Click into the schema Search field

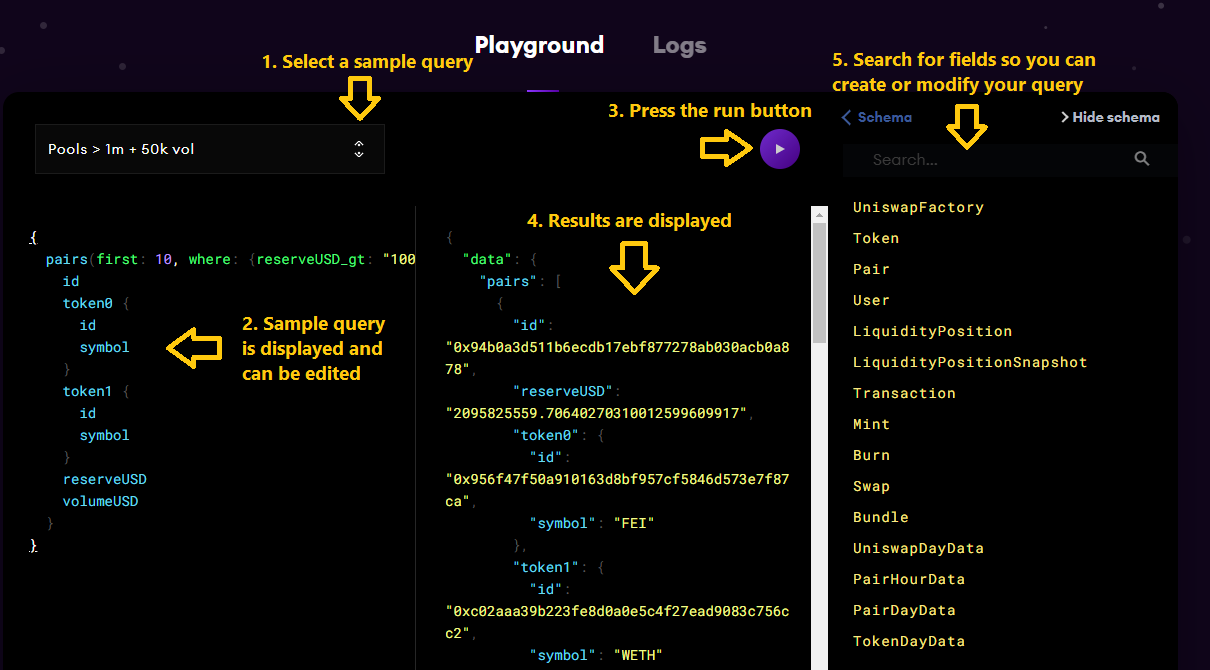[x=990, y=159]
